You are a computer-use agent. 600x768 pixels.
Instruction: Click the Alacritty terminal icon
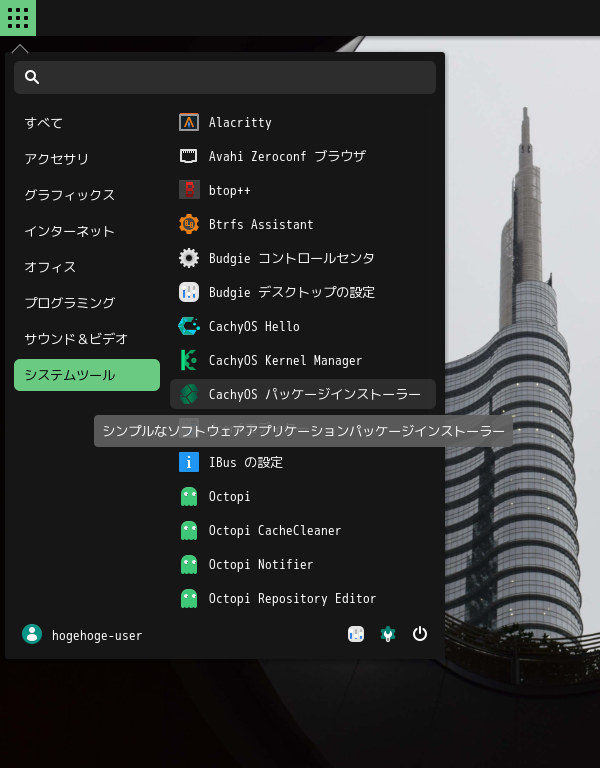pyautogui.click(x=189, y=122)
